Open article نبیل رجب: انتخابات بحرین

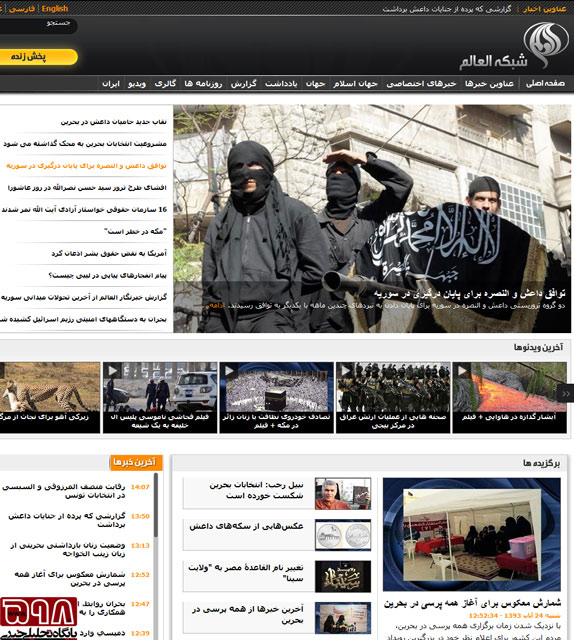coord(256,490)
